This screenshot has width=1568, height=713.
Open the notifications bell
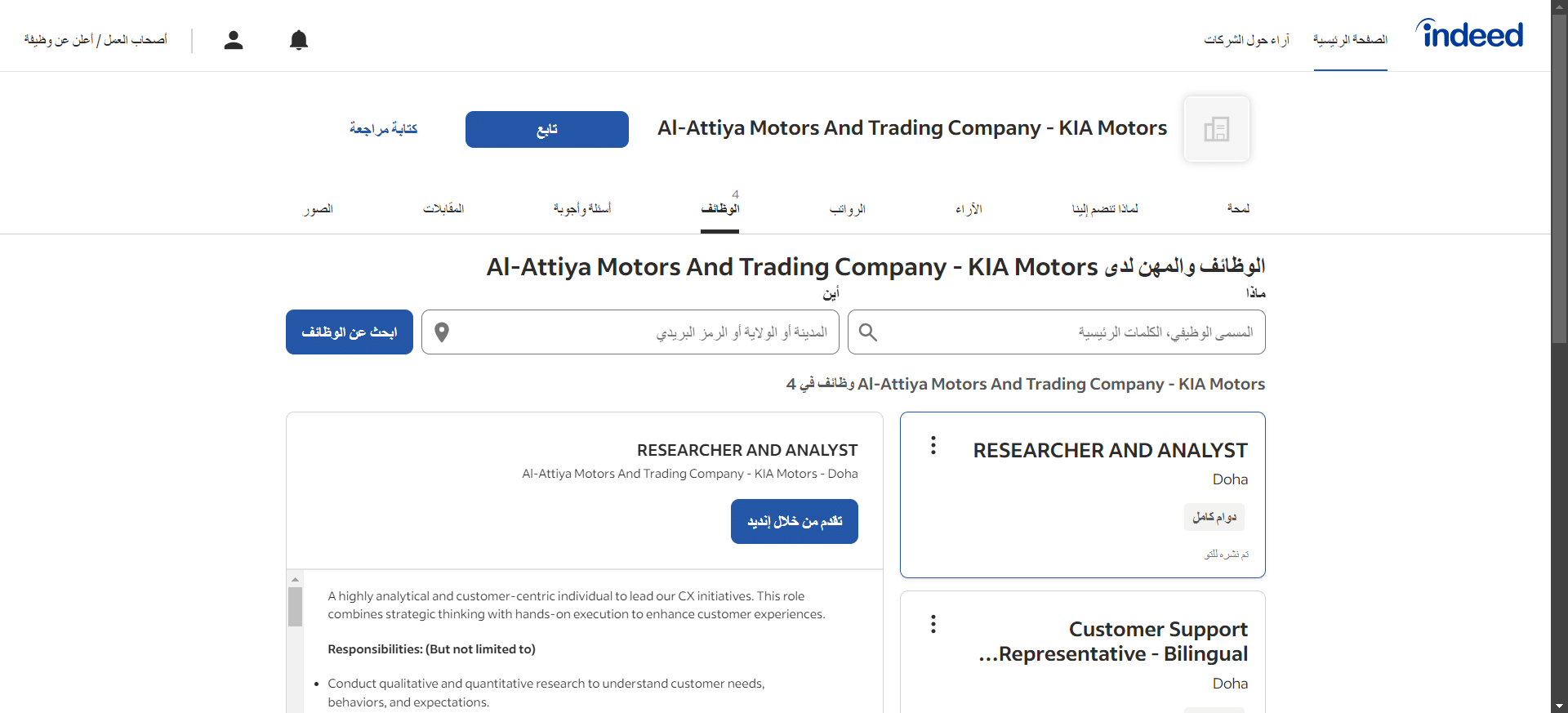click(299, 40)
